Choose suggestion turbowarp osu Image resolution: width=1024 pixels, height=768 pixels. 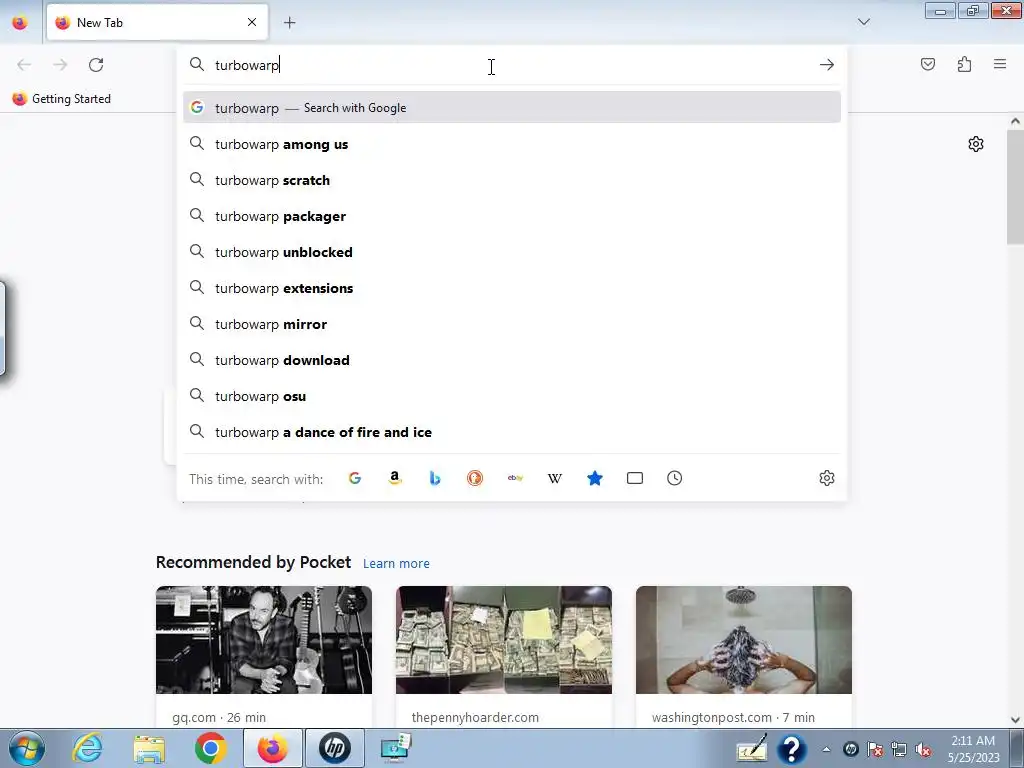pos(512,396)
